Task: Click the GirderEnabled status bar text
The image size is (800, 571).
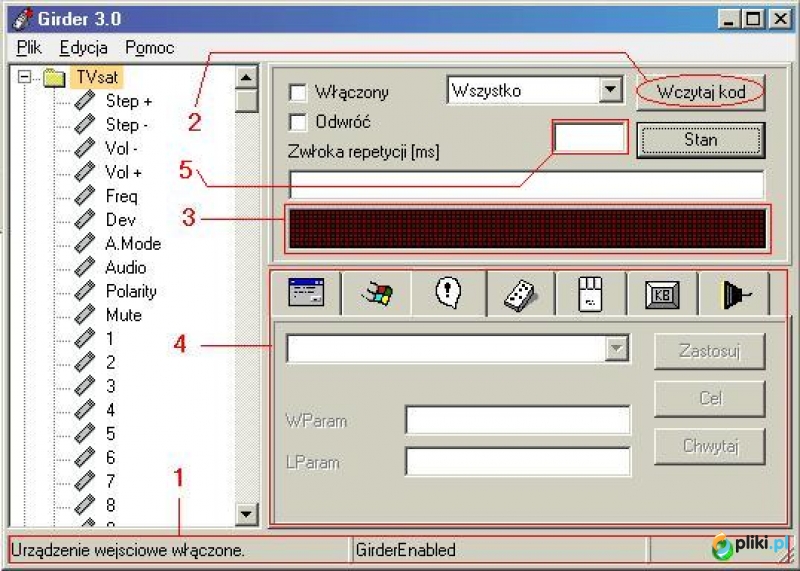Action: click(406, 550)
